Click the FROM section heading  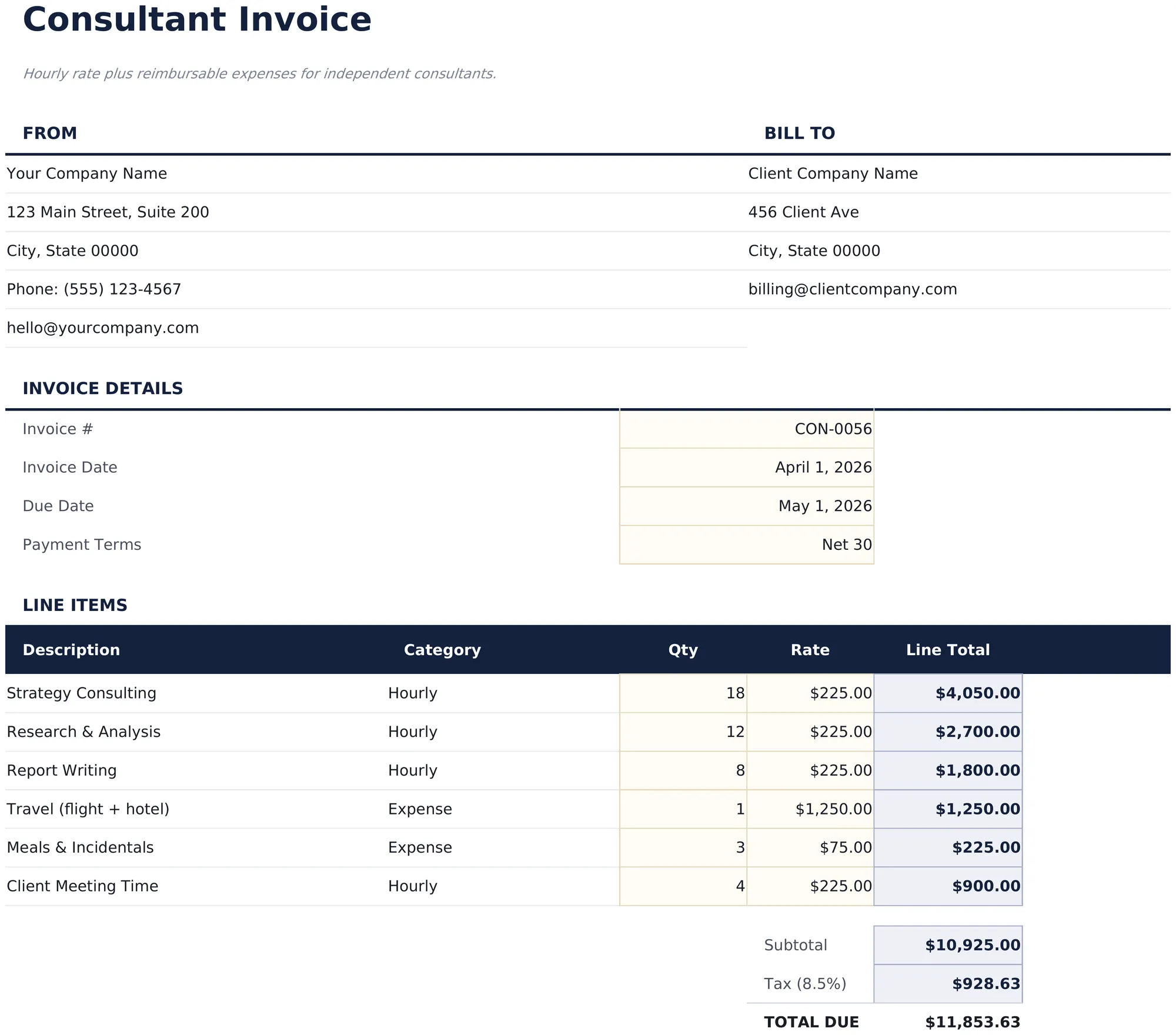click(x=50, y=133)
